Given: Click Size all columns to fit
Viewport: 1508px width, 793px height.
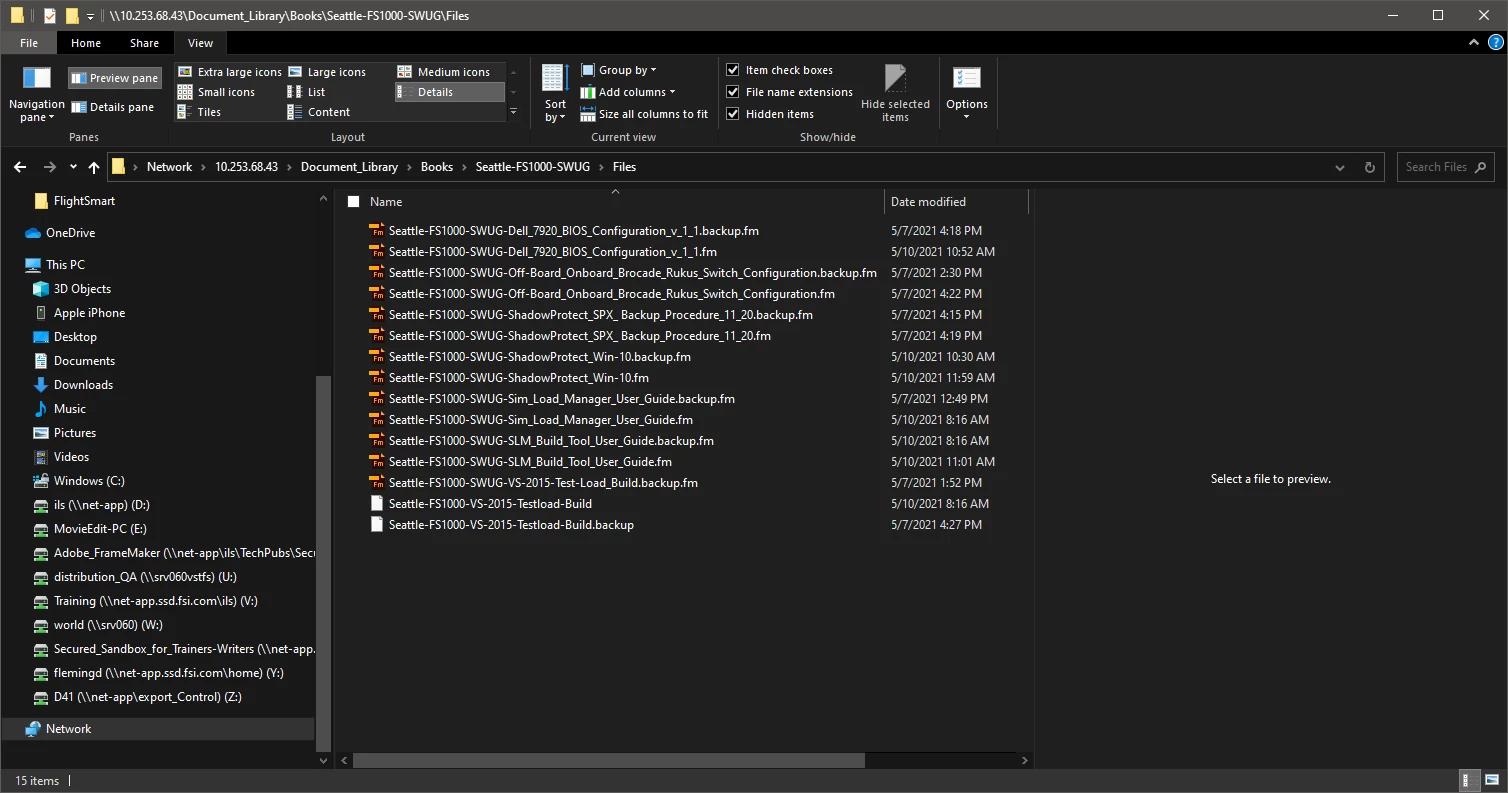Looking at the screenshot, I should click(x=645, y=114).
